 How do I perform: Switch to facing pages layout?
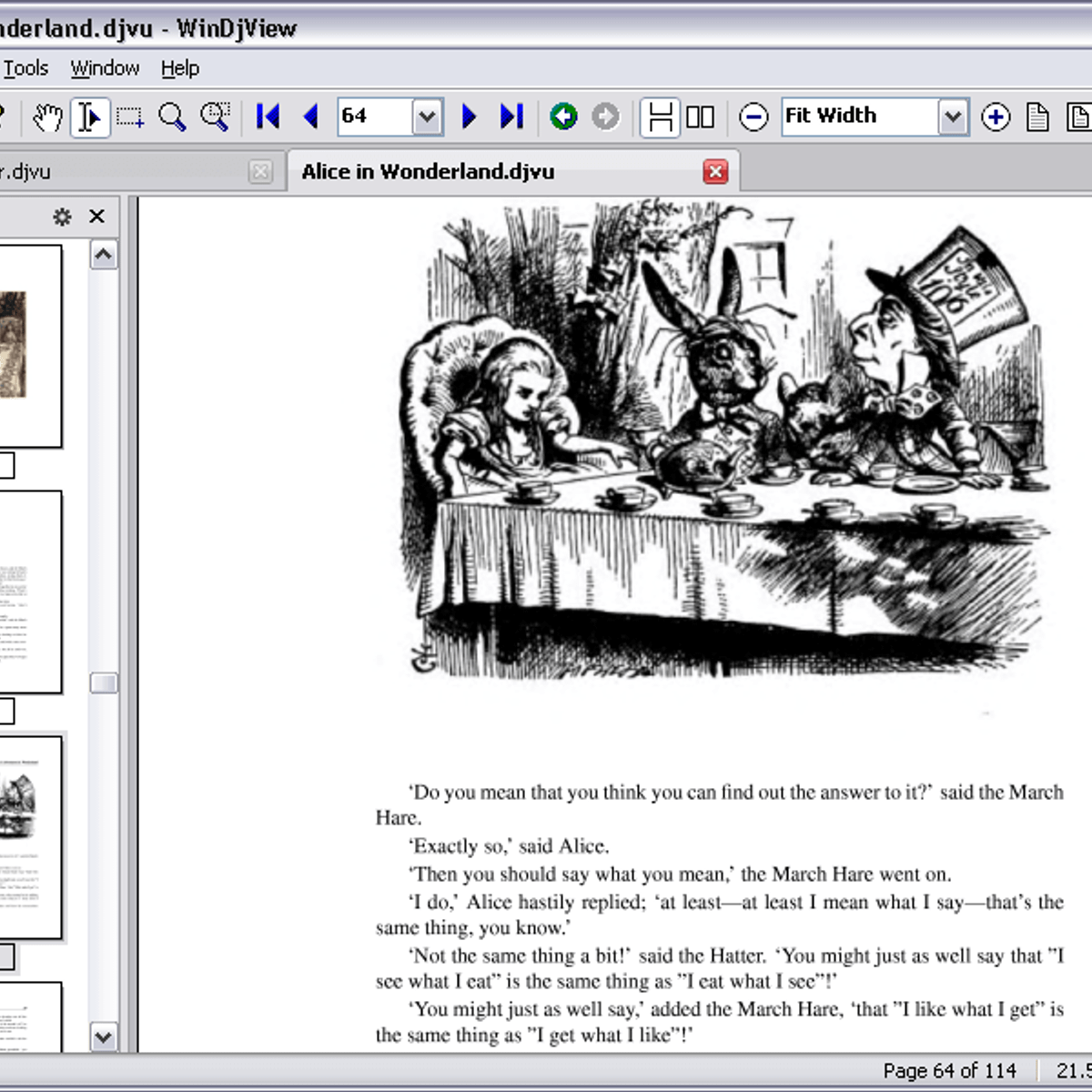[700, 117]
